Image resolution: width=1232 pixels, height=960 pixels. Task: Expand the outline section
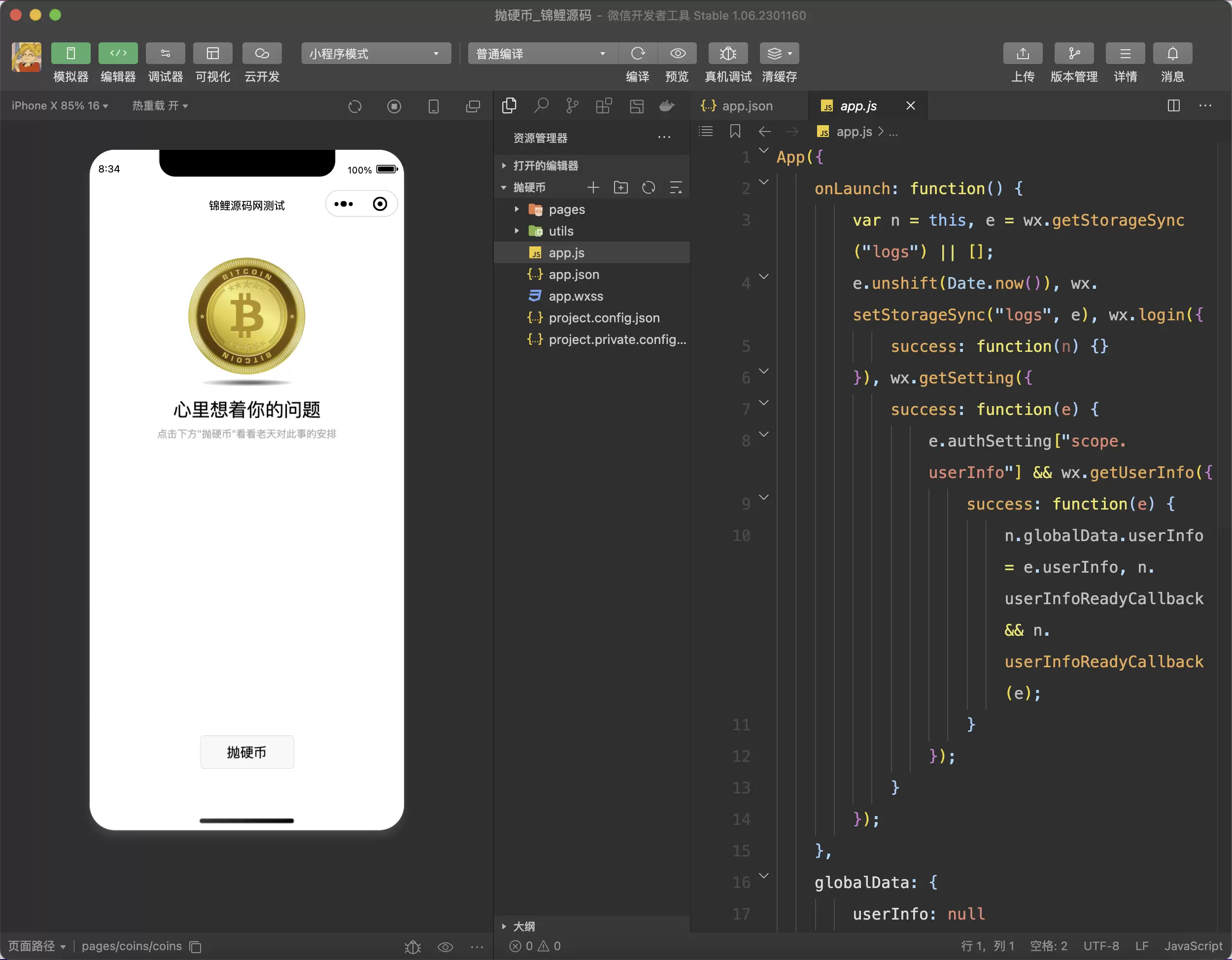pos(592,926)
